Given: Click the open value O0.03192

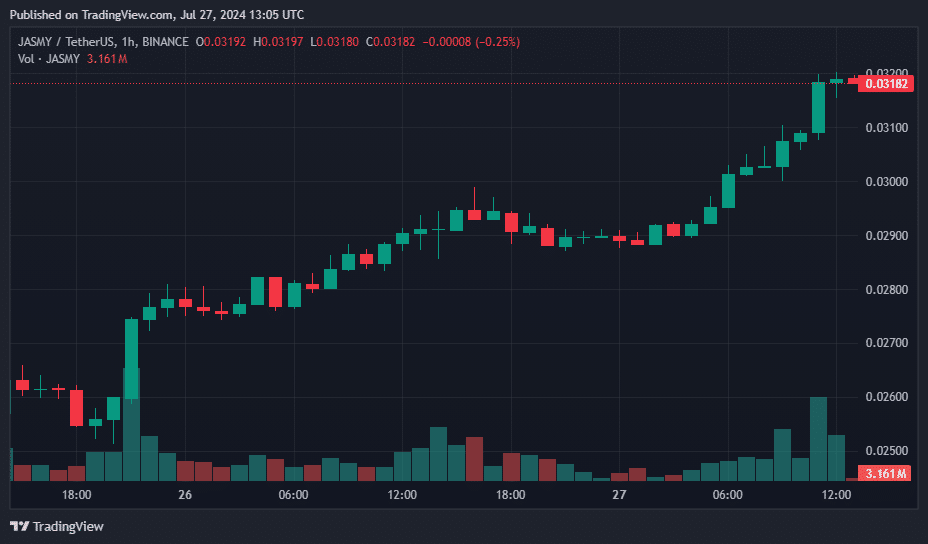Looking at the screenshot, I should [221, 42].
